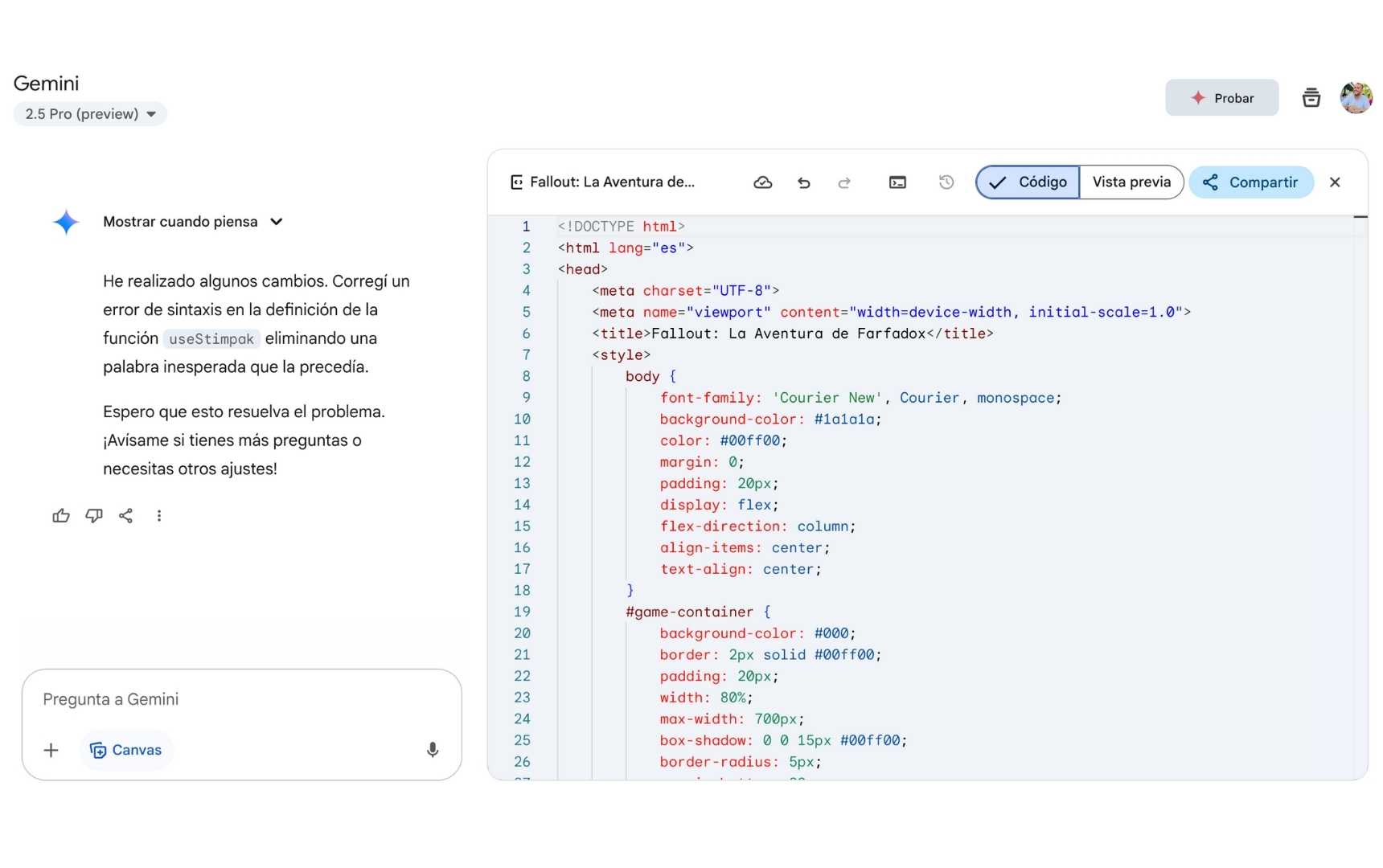Open the 2.5 Pro model selector

[x=90, y=114]
